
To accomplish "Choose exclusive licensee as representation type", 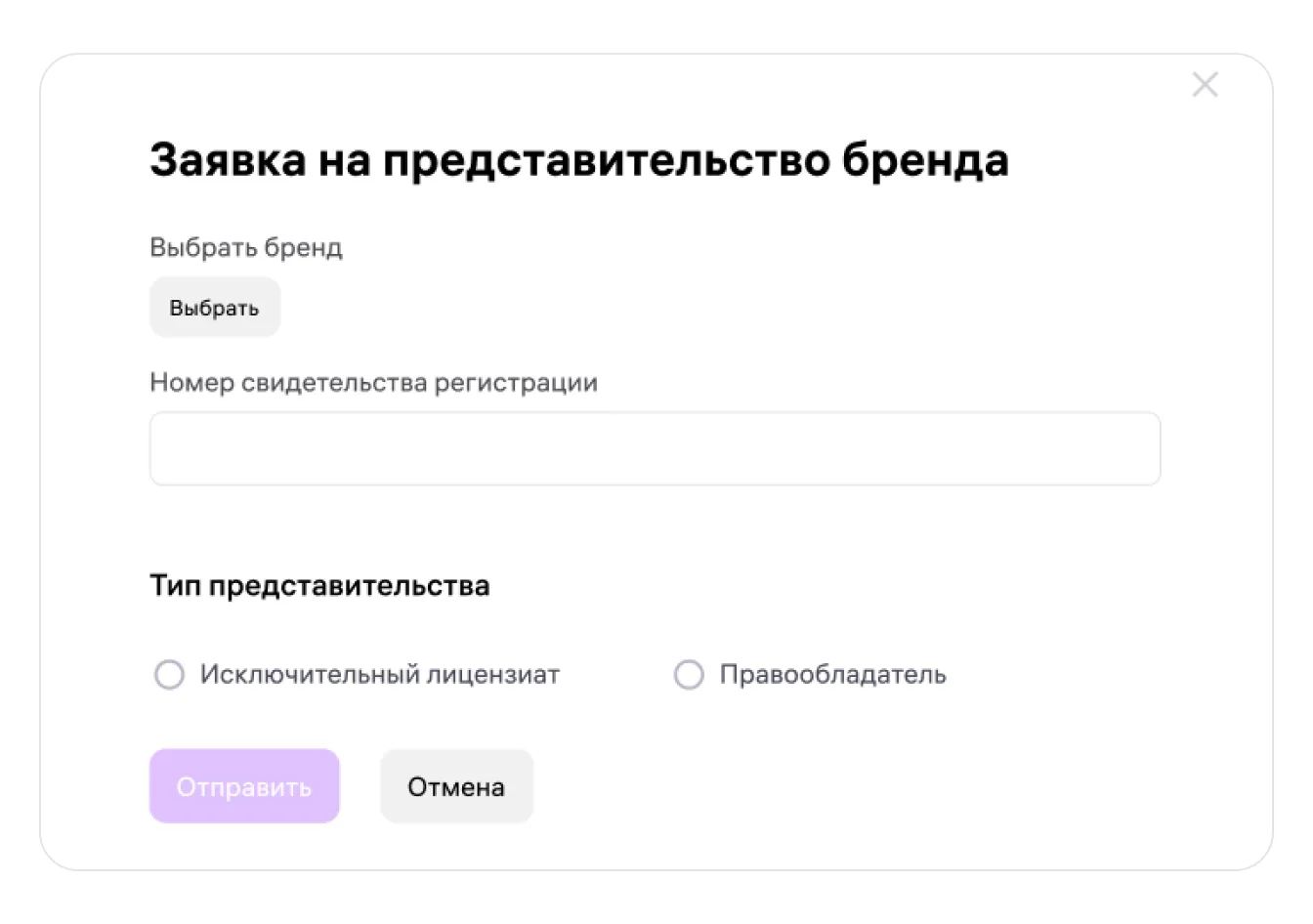I will click(x=169, y=675).
